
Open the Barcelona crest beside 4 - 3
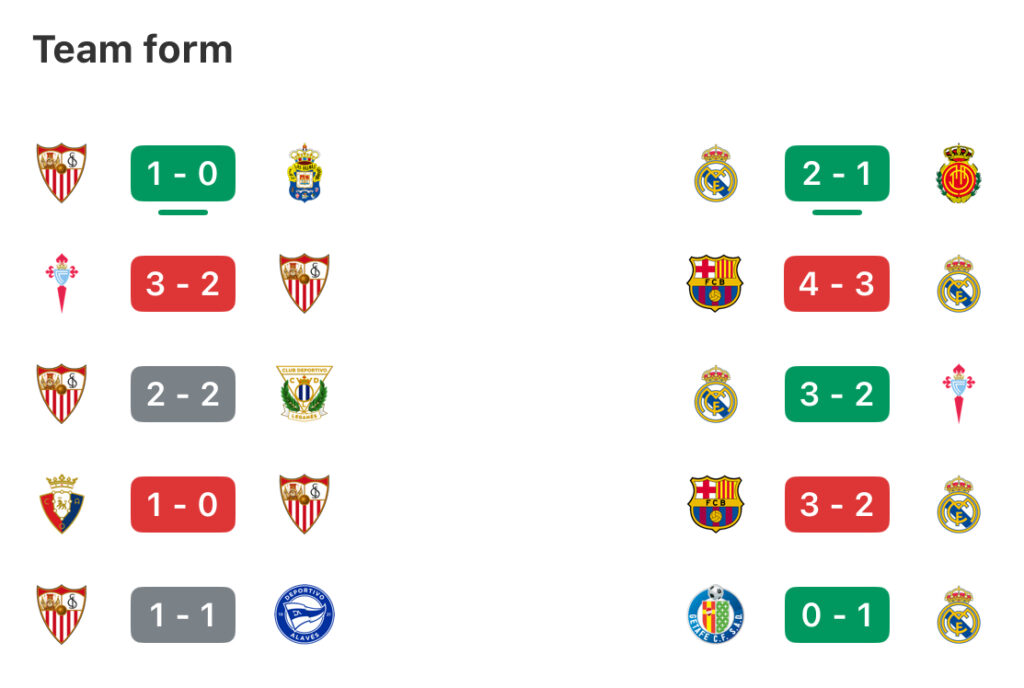716,283
